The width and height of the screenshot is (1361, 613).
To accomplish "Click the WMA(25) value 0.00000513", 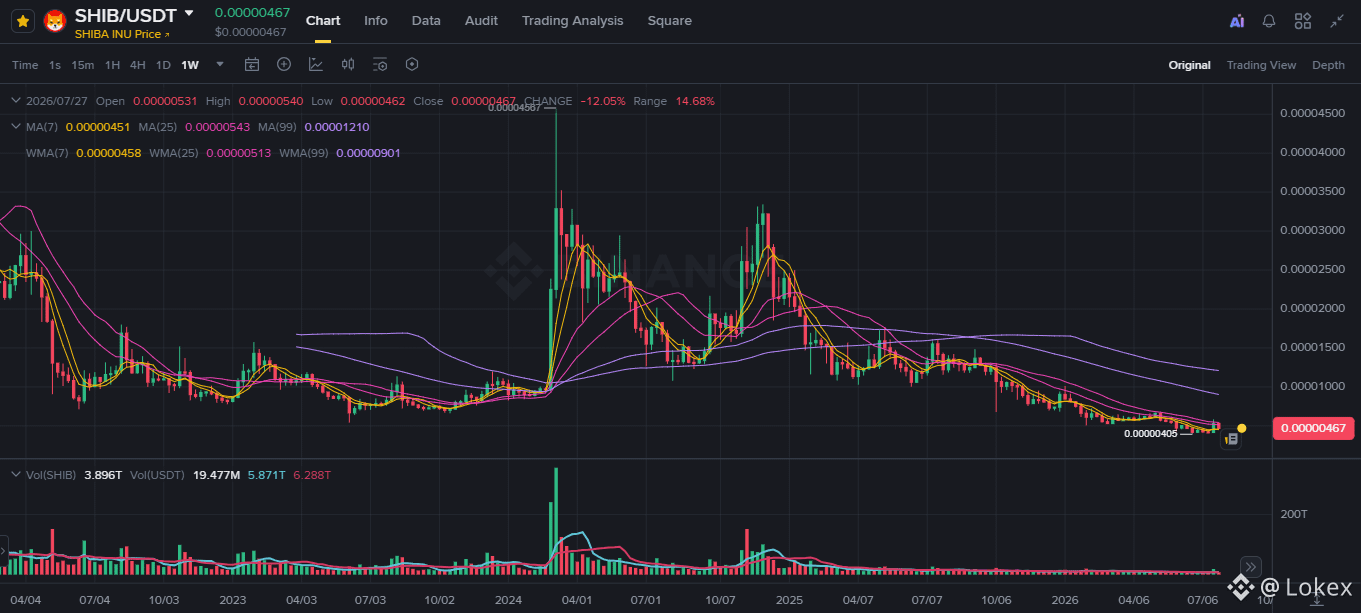I will (239, 153).
